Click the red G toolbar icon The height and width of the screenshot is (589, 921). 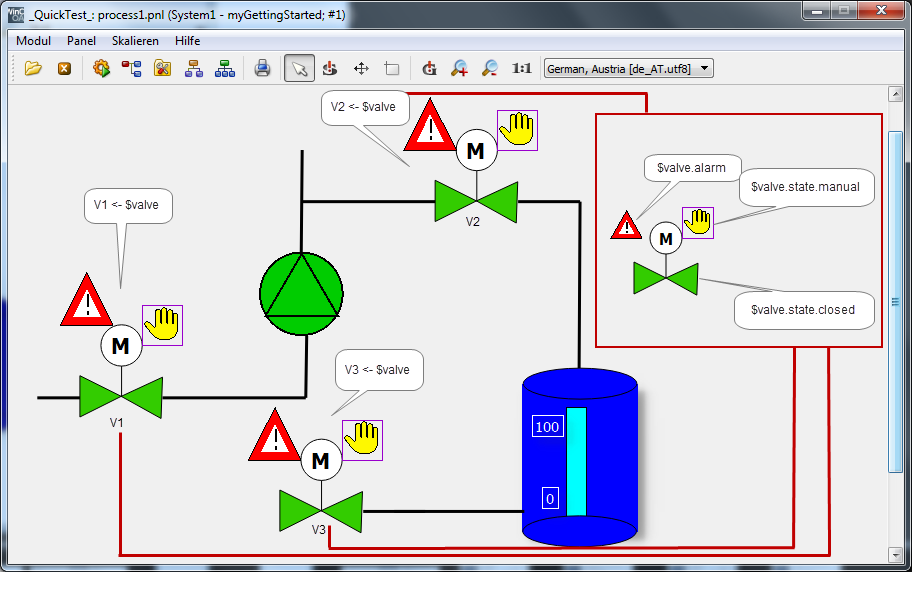(x=429, y=69)
